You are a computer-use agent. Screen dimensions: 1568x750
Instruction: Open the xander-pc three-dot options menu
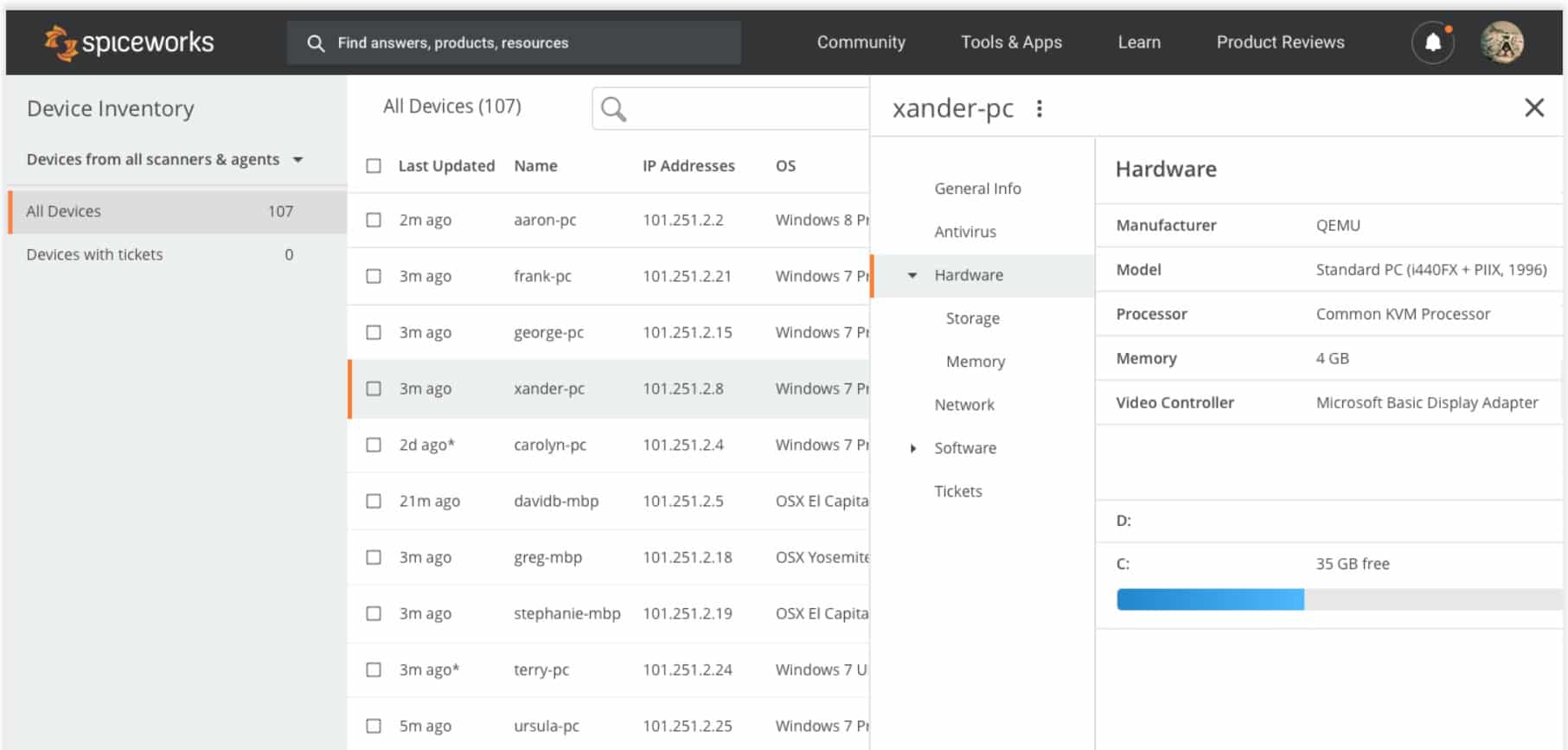[x=1040, y=108]
